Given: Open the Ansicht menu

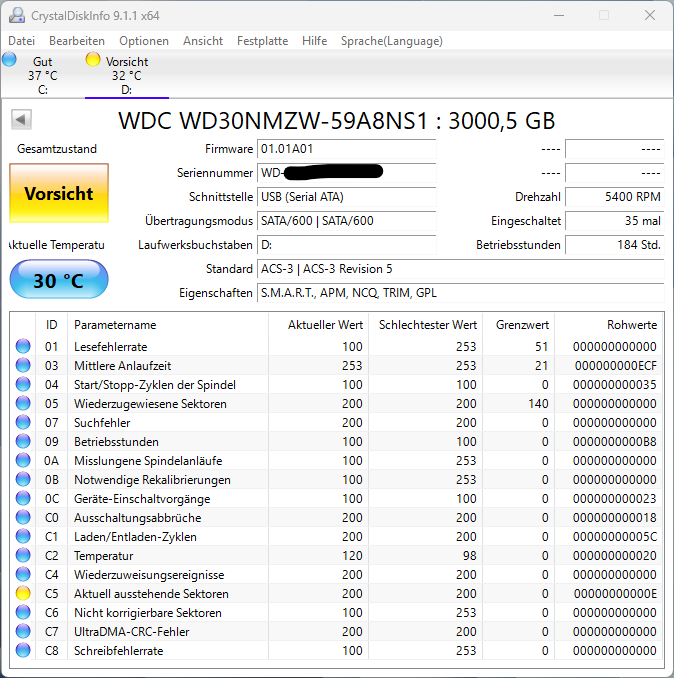Looking at the screenshot, I should pos(203,41).
